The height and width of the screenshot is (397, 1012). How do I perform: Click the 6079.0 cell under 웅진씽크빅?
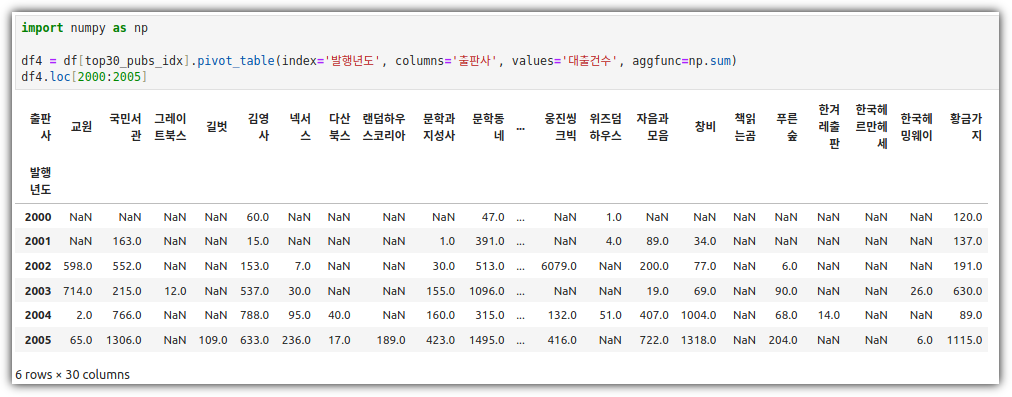560,265
